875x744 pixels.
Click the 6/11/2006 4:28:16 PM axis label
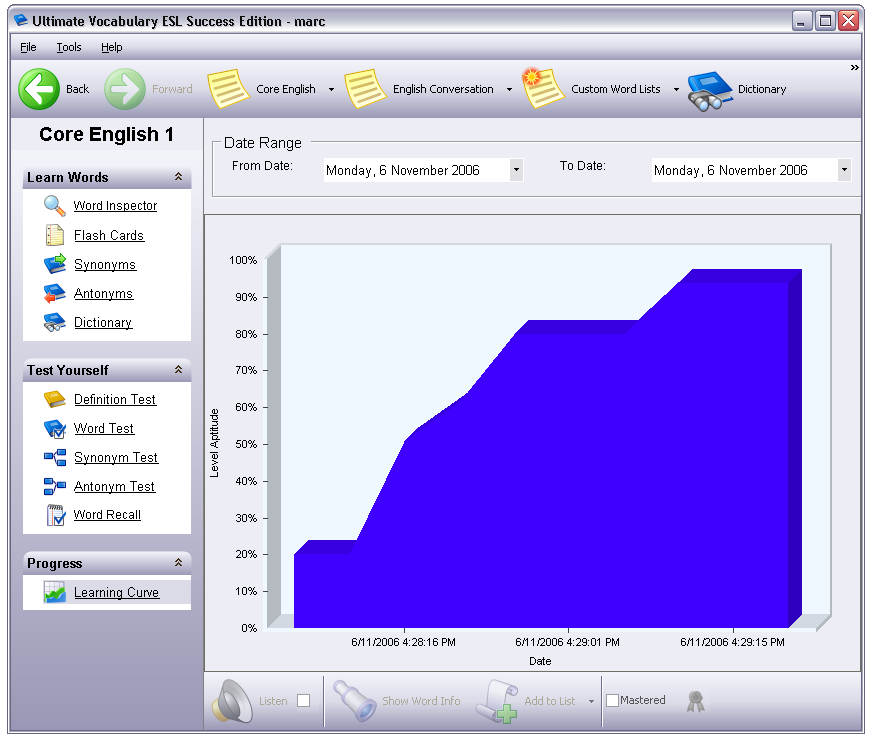(x=403, y=642)
